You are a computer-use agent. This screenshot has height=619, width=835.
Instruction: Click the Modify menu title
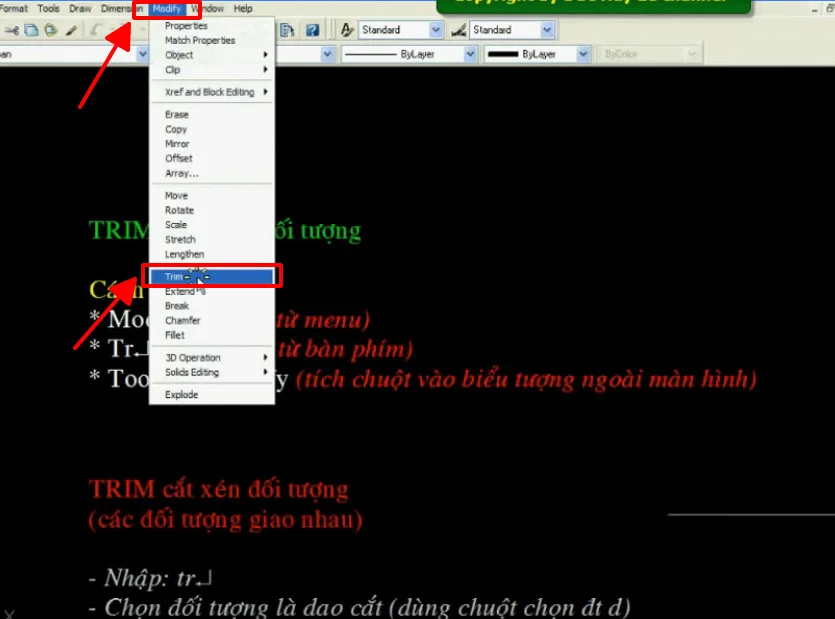(x=167, y=9)
